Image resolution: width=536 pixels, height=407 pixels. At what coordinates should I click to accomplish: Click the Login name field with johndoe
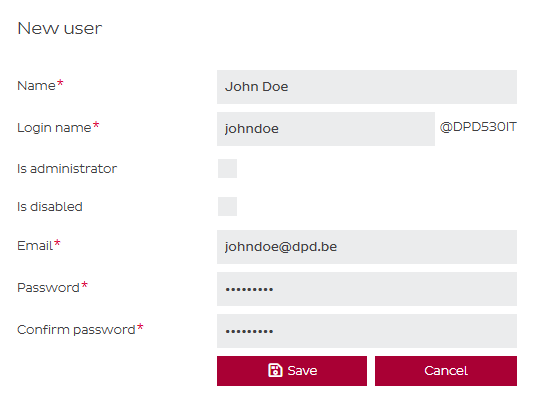point(326,129)
